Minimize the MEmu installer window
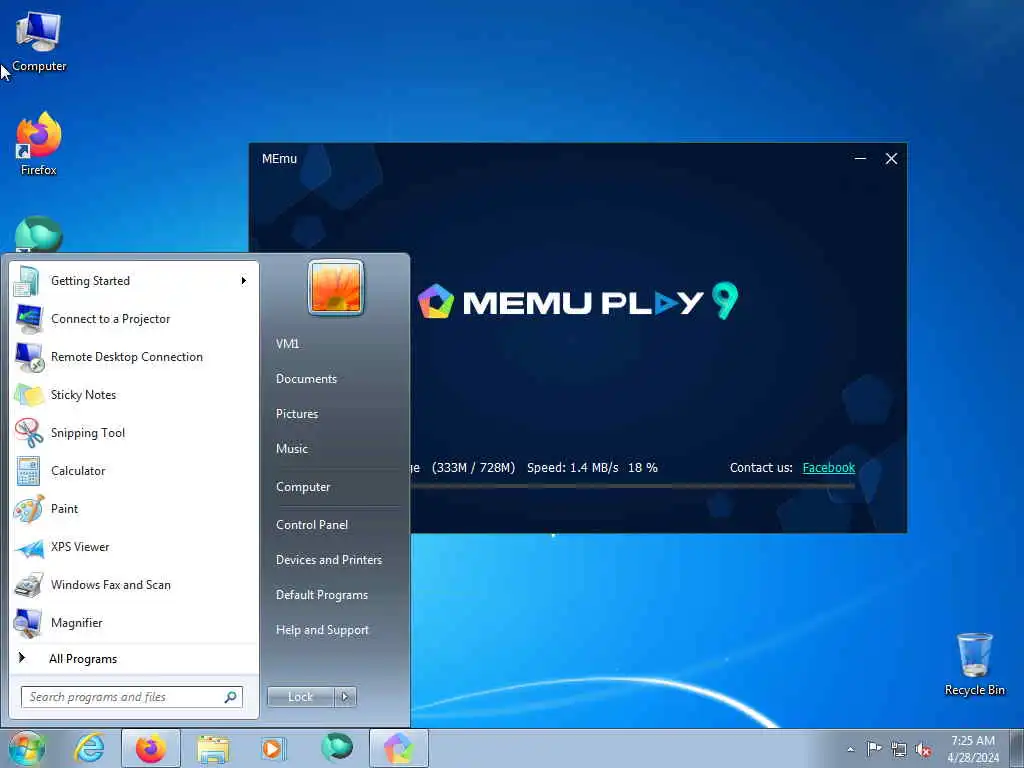This screenshot has height=768, width=1024. coord(860,159)
